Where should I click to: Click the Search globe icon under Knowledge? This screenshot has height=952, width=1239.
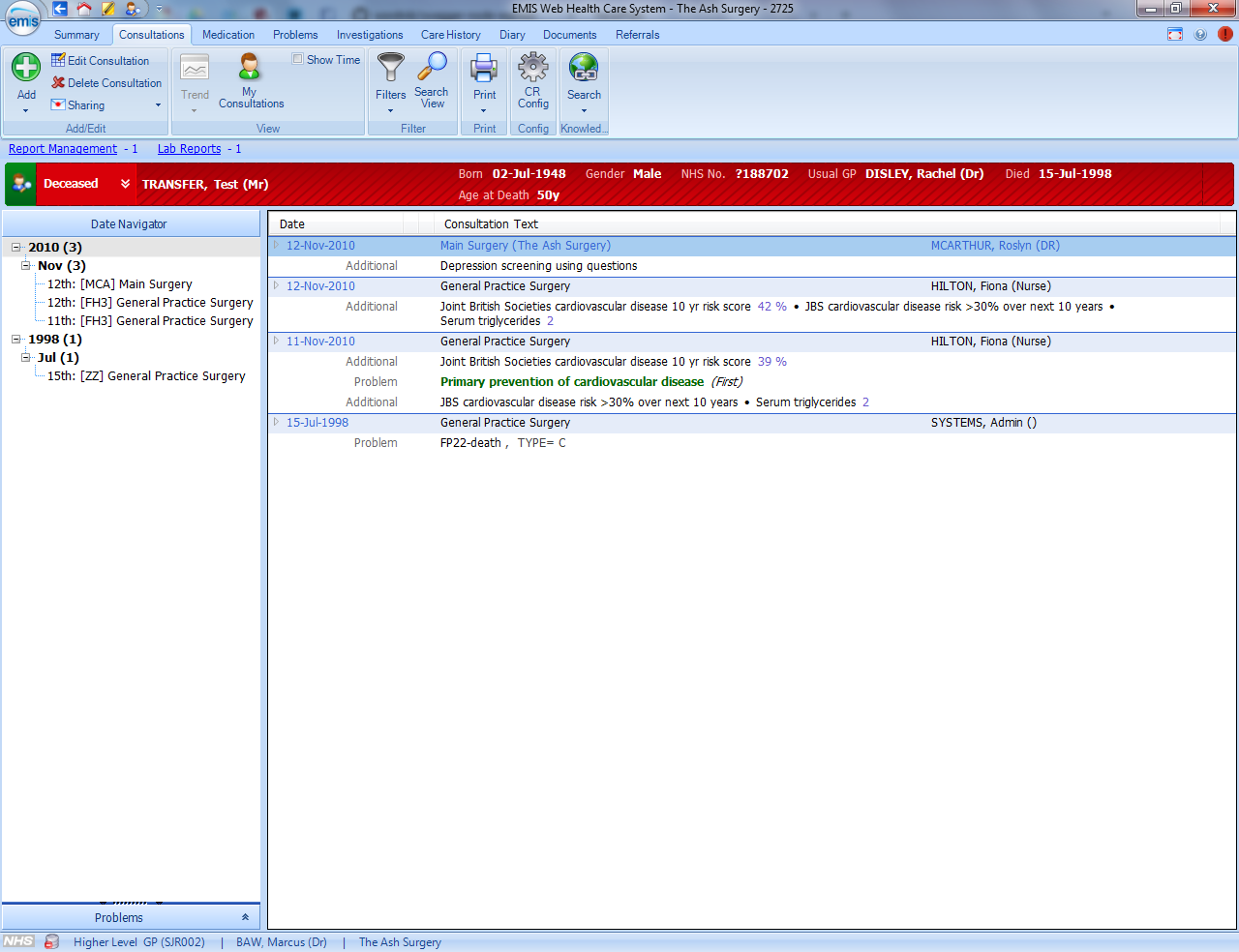pos(583,68)
